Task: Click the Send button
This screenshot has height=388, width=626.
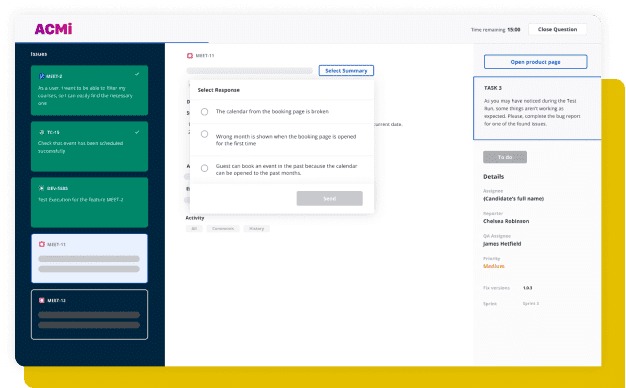Action: click(x=329, y=198)
